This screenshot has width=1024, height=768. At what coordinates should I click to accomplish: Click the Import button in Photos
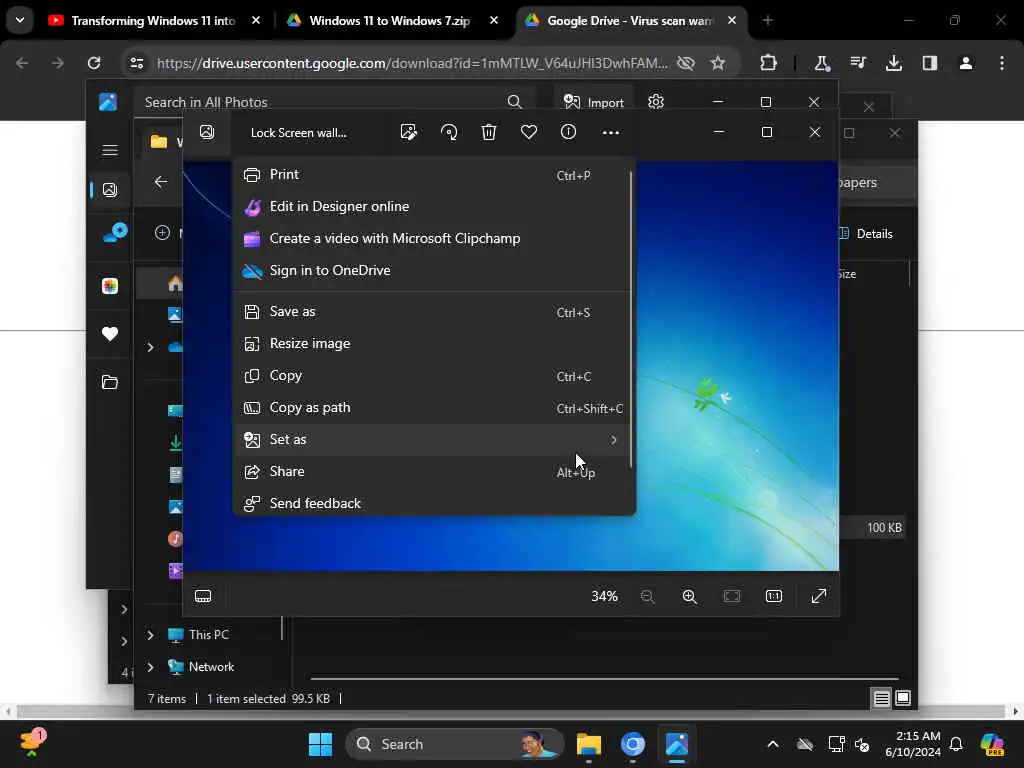(x=594, y=102)
